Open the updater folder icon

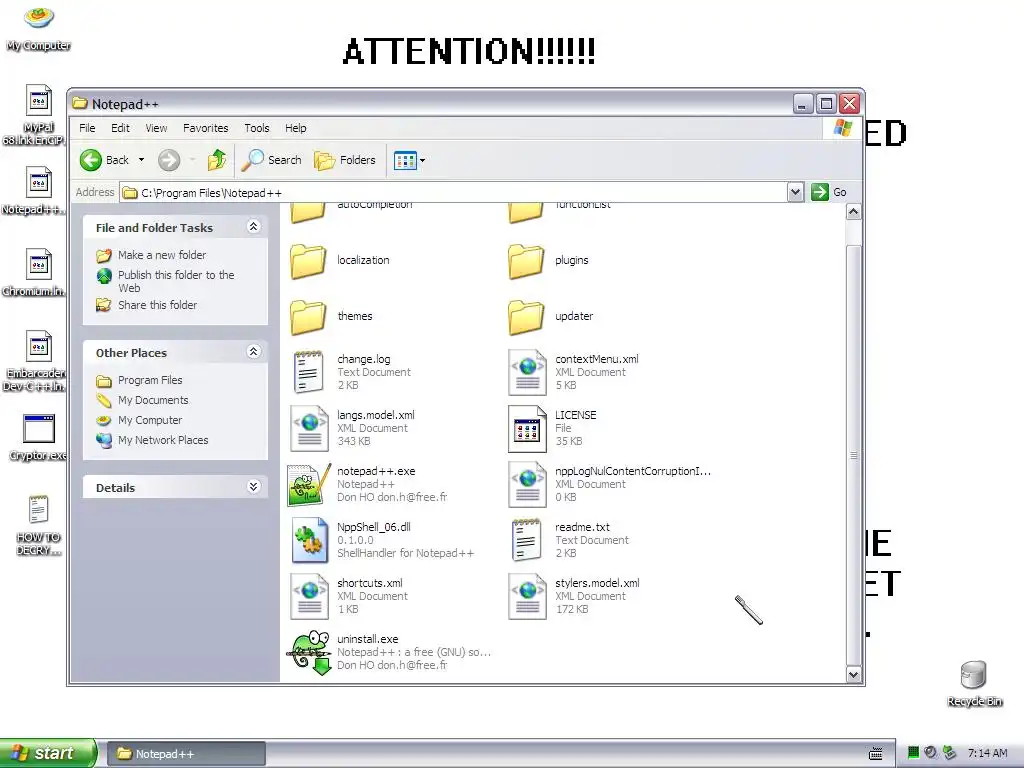coord(526,317)
